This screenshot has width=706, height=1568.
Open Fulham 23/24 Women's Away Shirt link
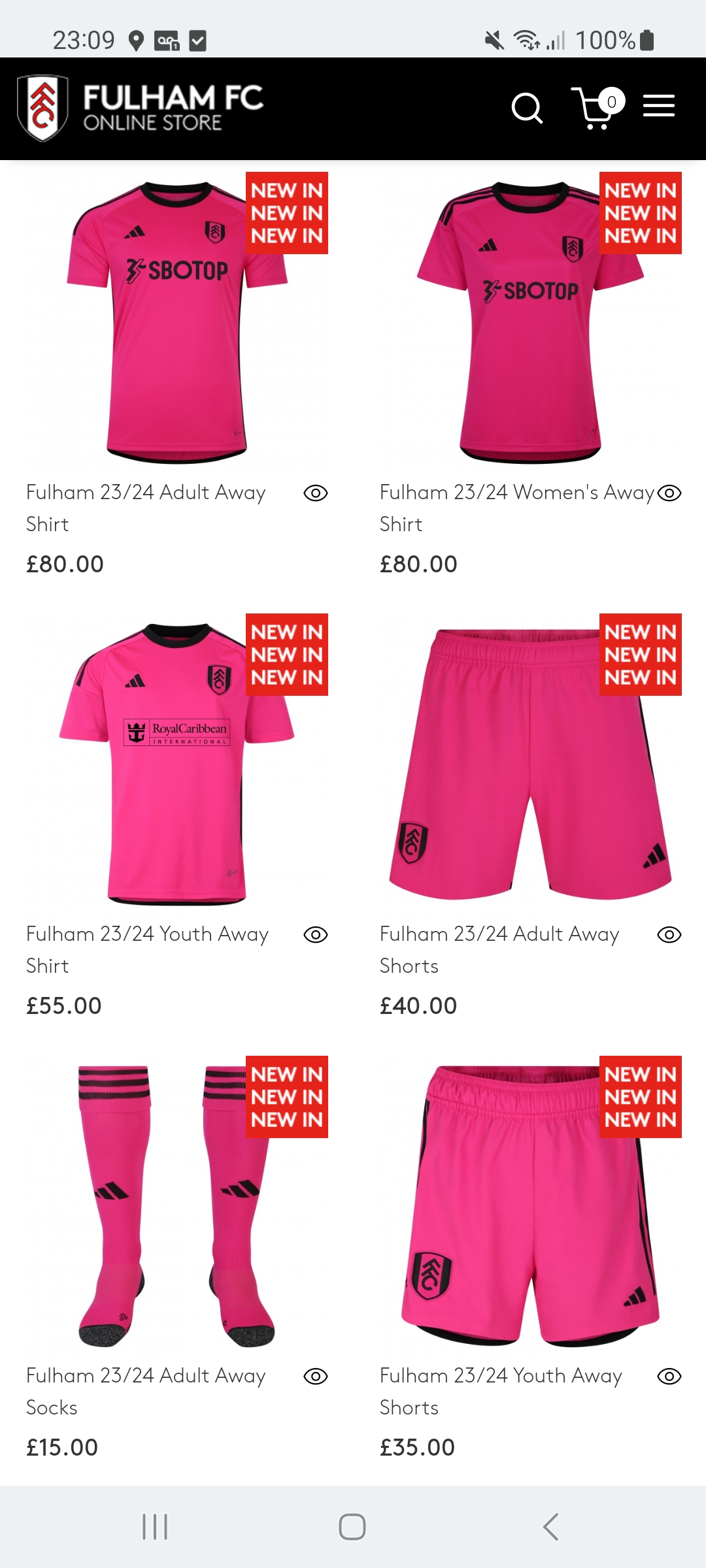(517, 508)
